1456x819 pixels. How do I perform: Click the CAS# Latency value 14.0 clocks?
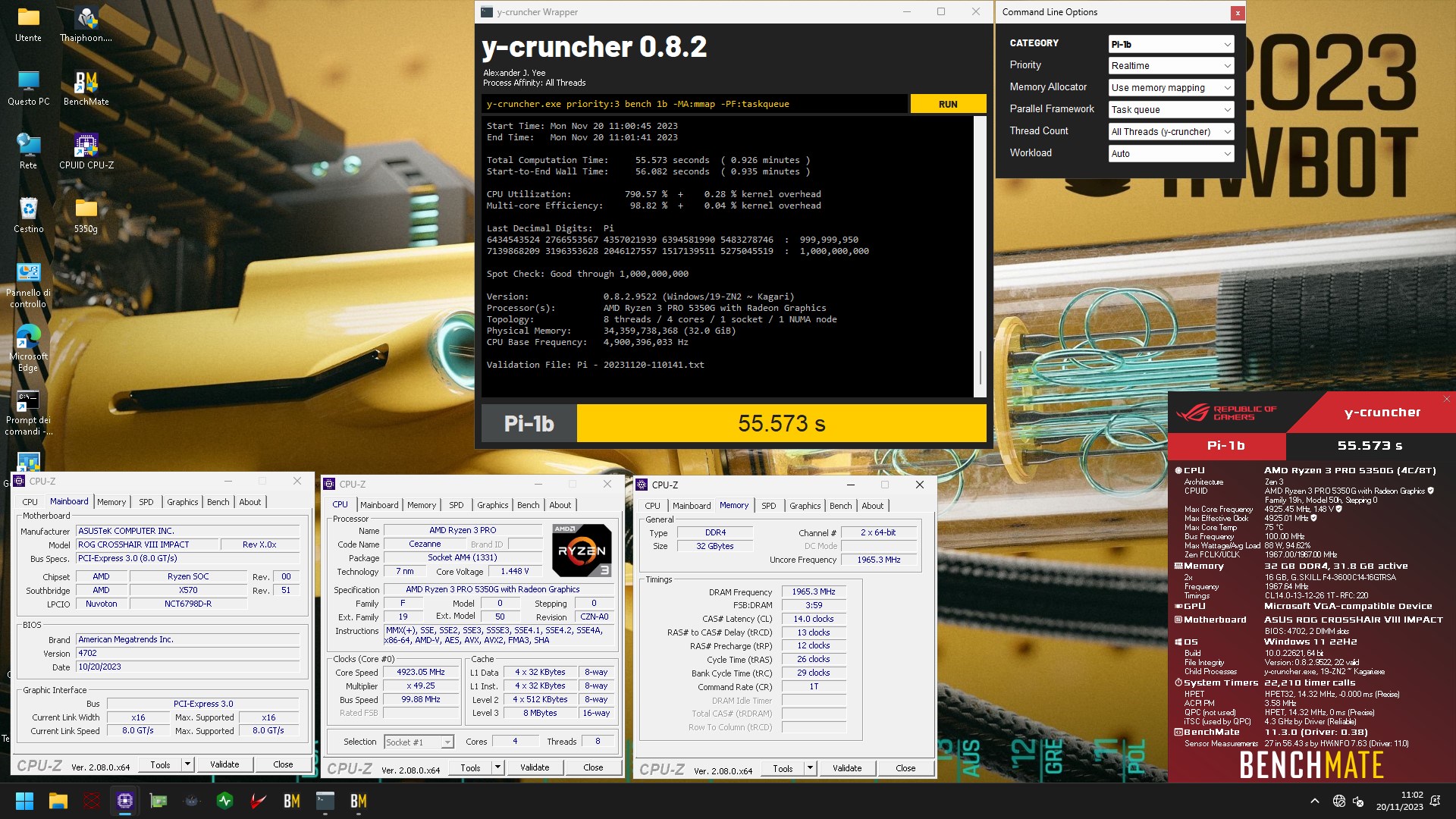coord(813,619)
